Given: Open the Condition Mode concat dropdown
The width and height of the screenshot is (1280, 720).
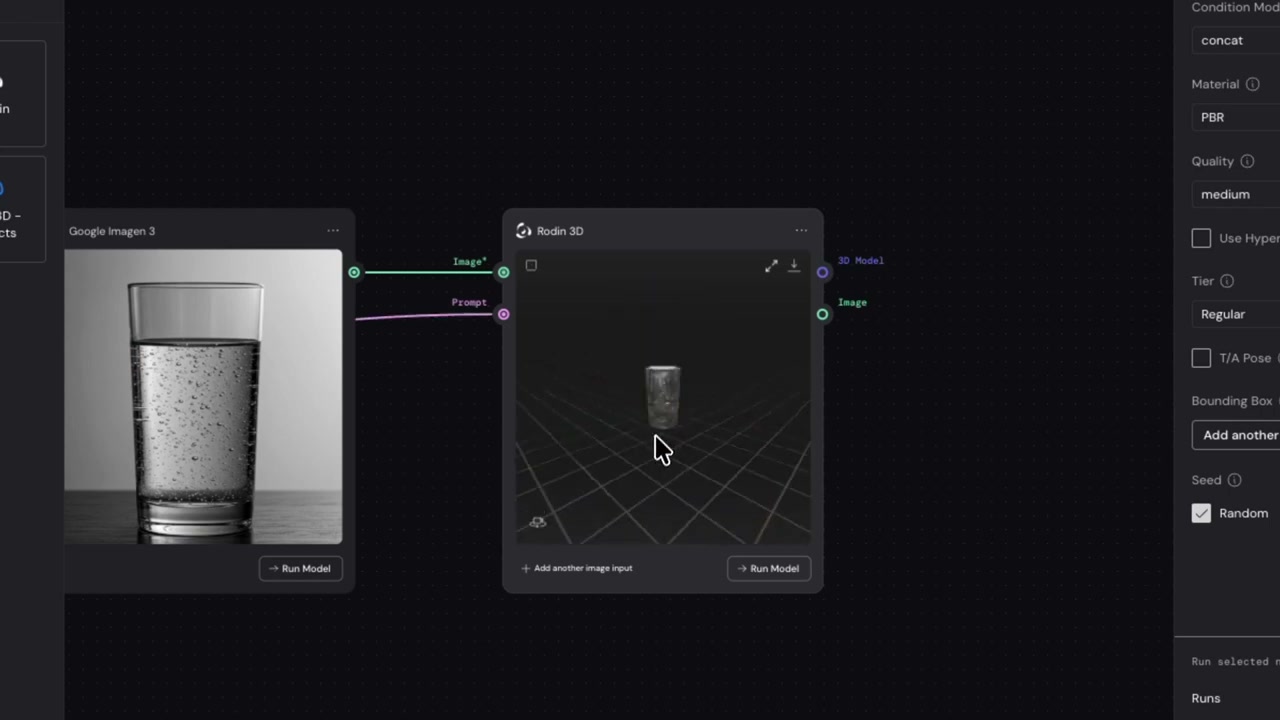Looking at the screenshot, I should tap(1236, 40).
